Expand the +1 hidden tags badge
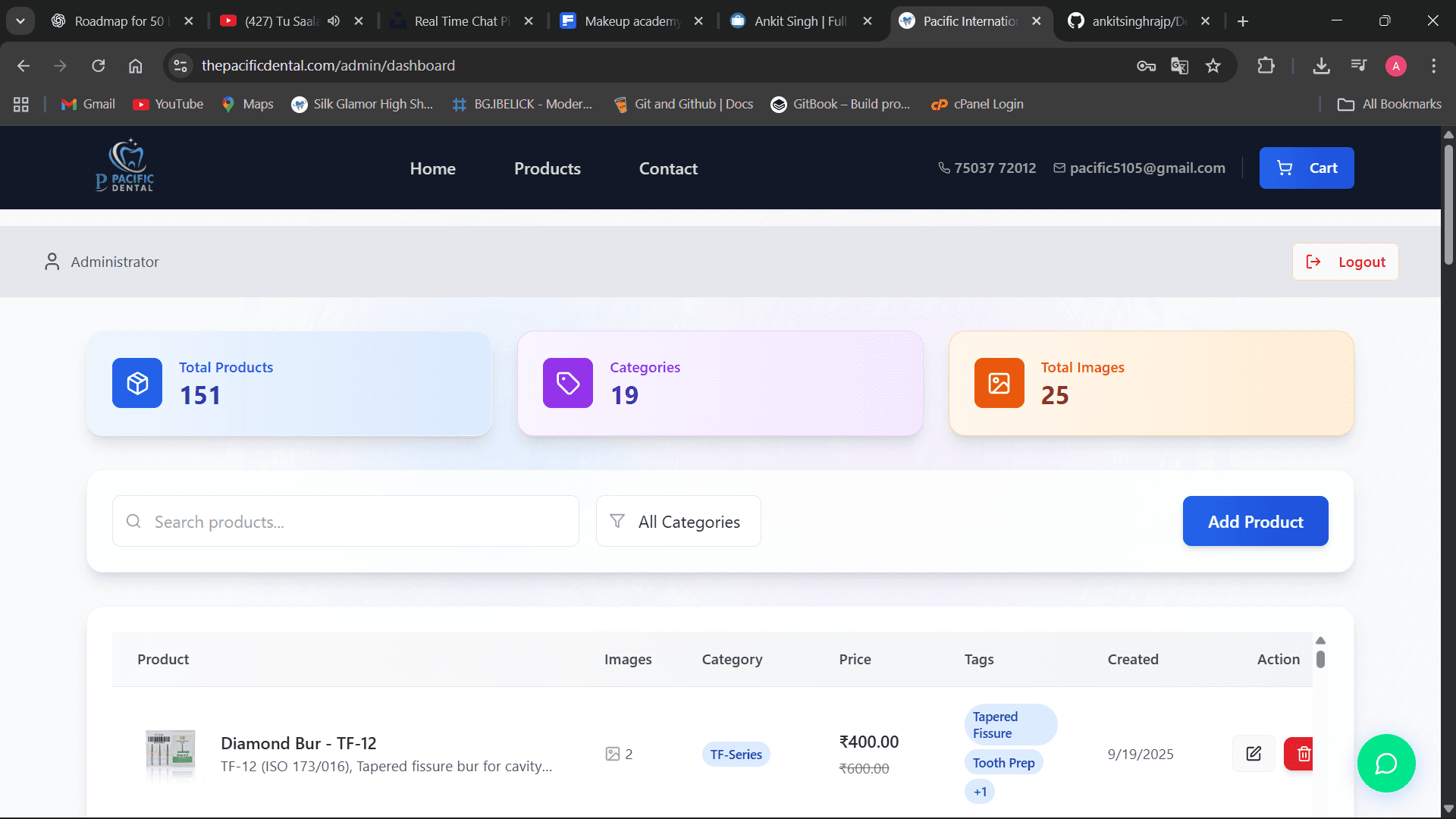1456x819 pixels. pyautogui.click(x=980, y=792)
